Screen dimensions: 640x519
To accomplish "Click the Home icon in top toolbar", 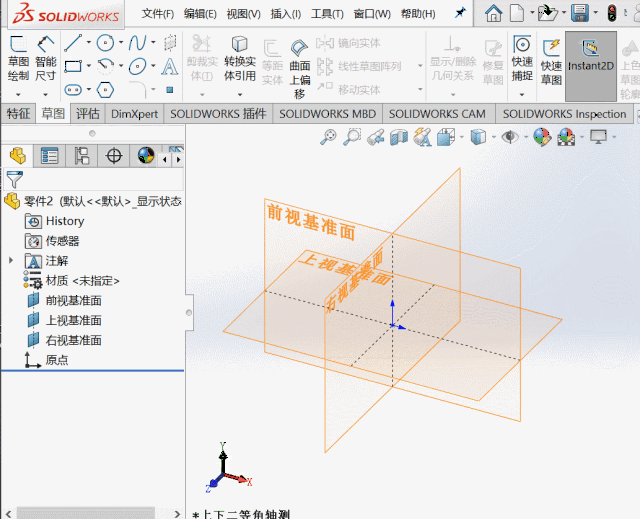I will (x=493, y=13).
